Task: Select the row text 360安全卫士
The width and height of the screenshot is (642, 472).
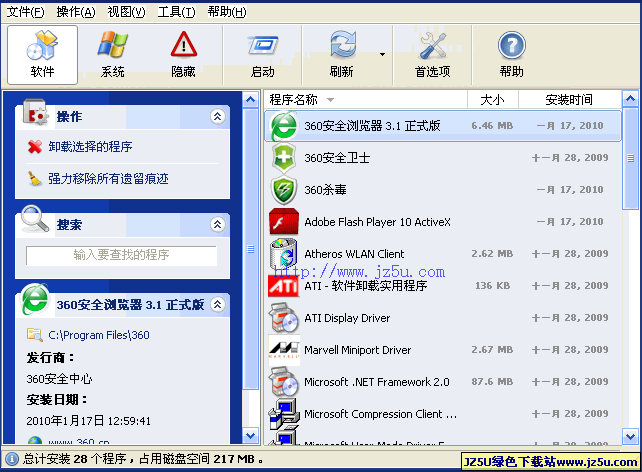Action: 337,158
